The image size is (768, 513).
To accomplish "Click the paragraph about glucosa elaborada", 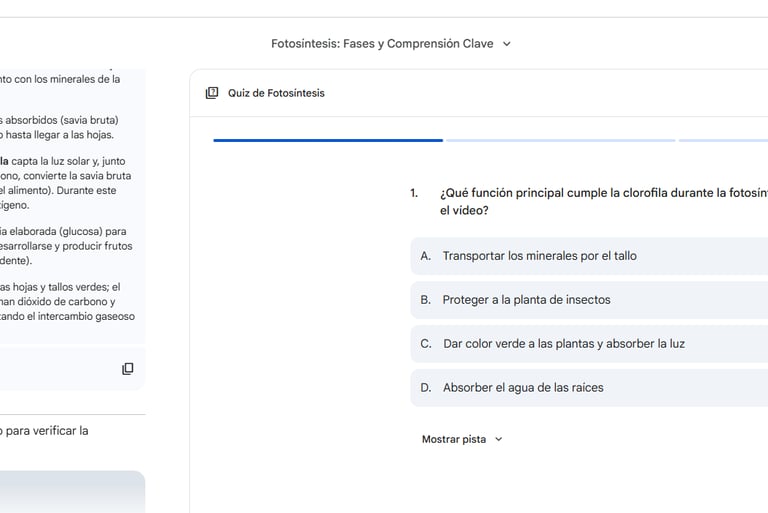I will pyautogui.click(x=65, y=246).
